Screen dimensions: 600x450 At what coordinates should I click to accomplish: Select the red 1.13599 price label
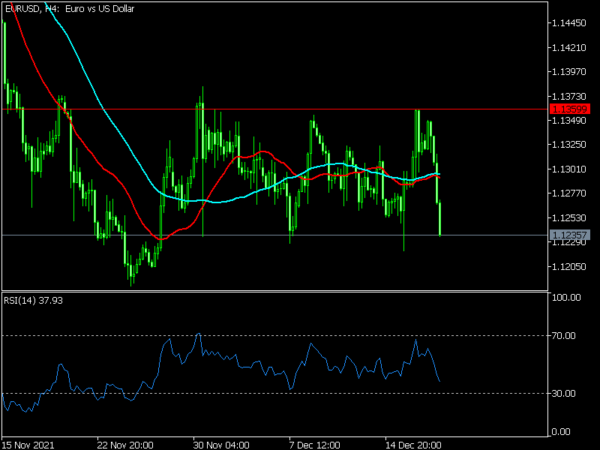(x=568, y=108)
